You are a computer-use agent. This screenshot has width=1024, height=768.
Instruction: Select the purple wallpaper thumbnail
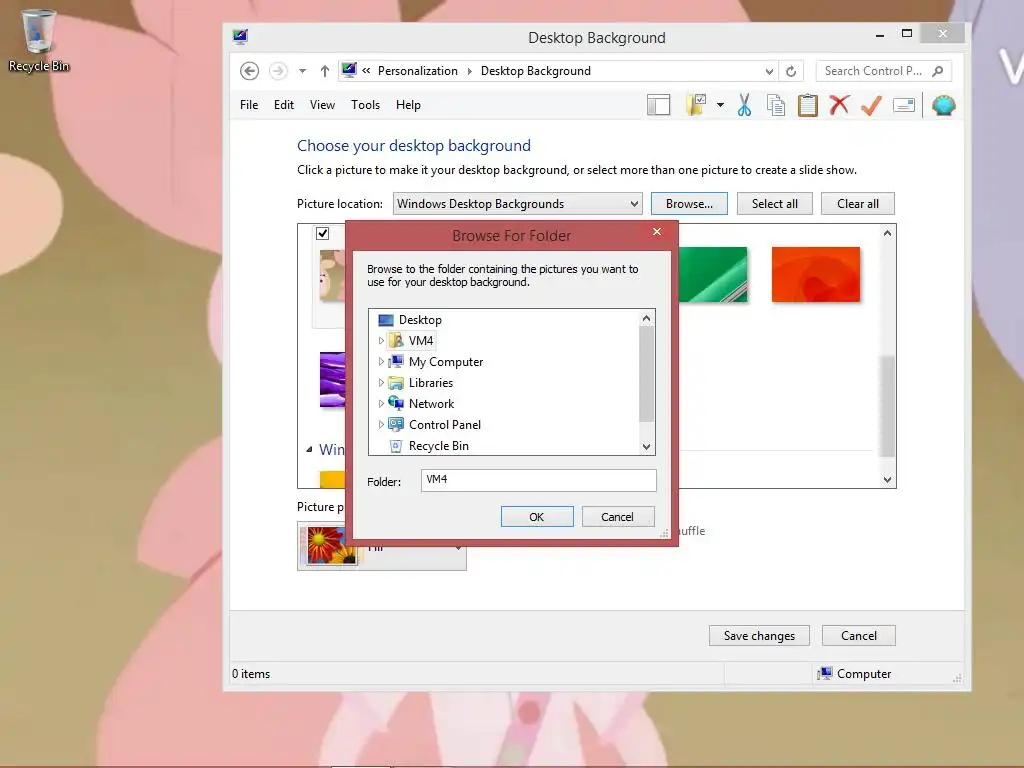click(332, 379)
